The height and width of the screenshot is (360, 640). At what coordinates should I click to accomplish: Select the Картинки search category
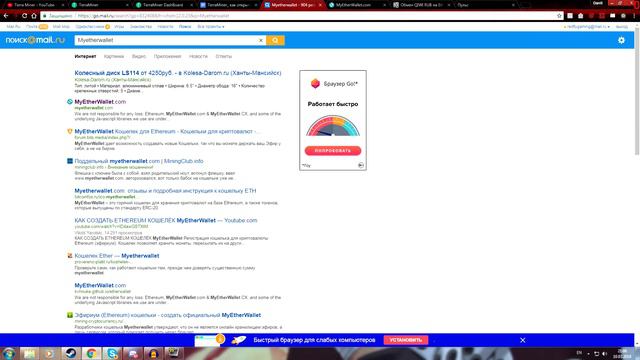coord(114,56)
